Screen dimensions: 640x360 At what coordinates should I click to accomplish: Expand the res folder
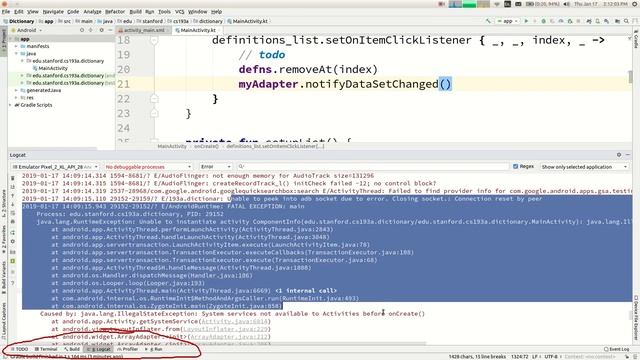(x=17, y=98)
